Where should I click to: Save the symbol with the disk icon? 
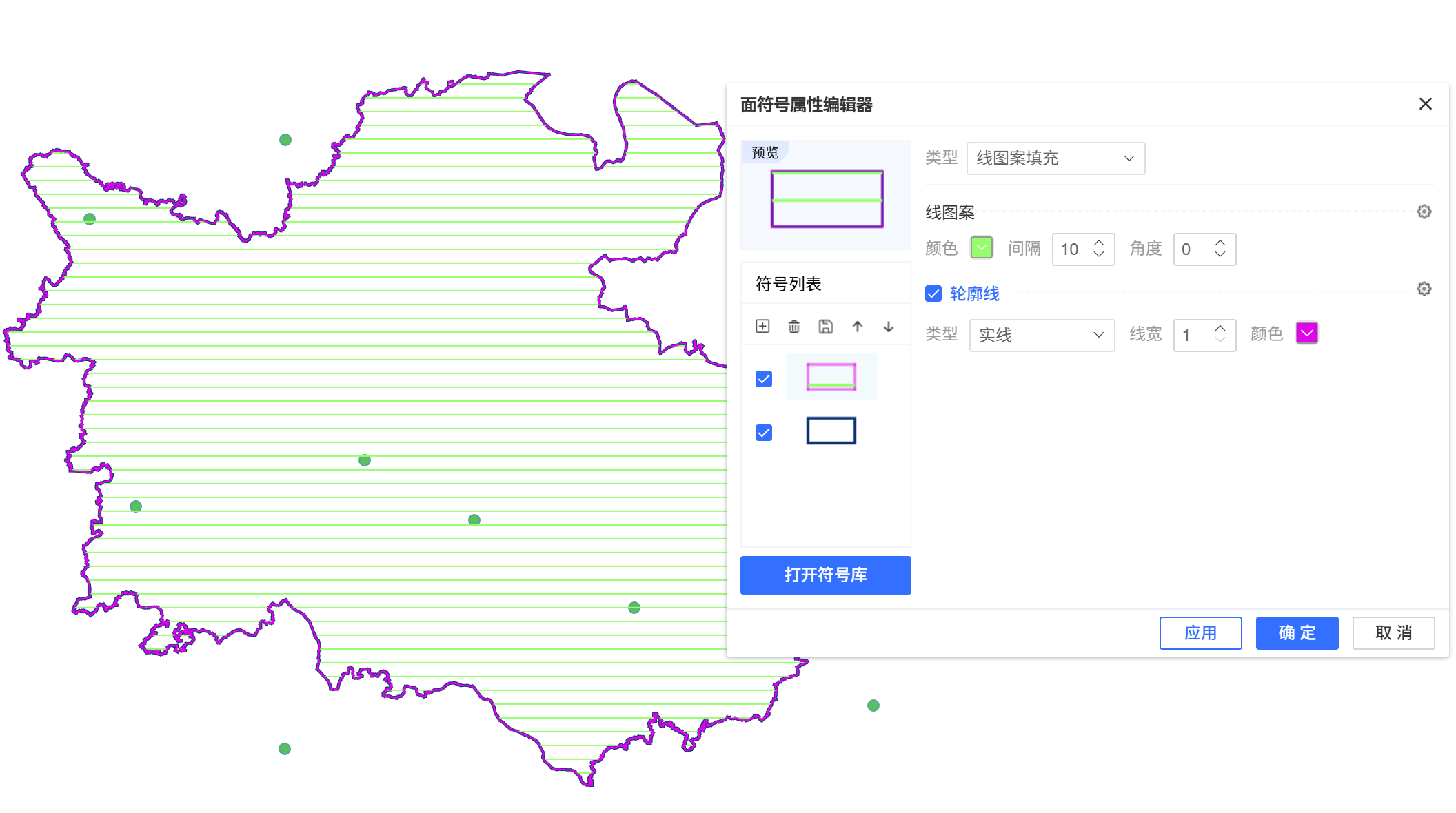tap(826, 327)
